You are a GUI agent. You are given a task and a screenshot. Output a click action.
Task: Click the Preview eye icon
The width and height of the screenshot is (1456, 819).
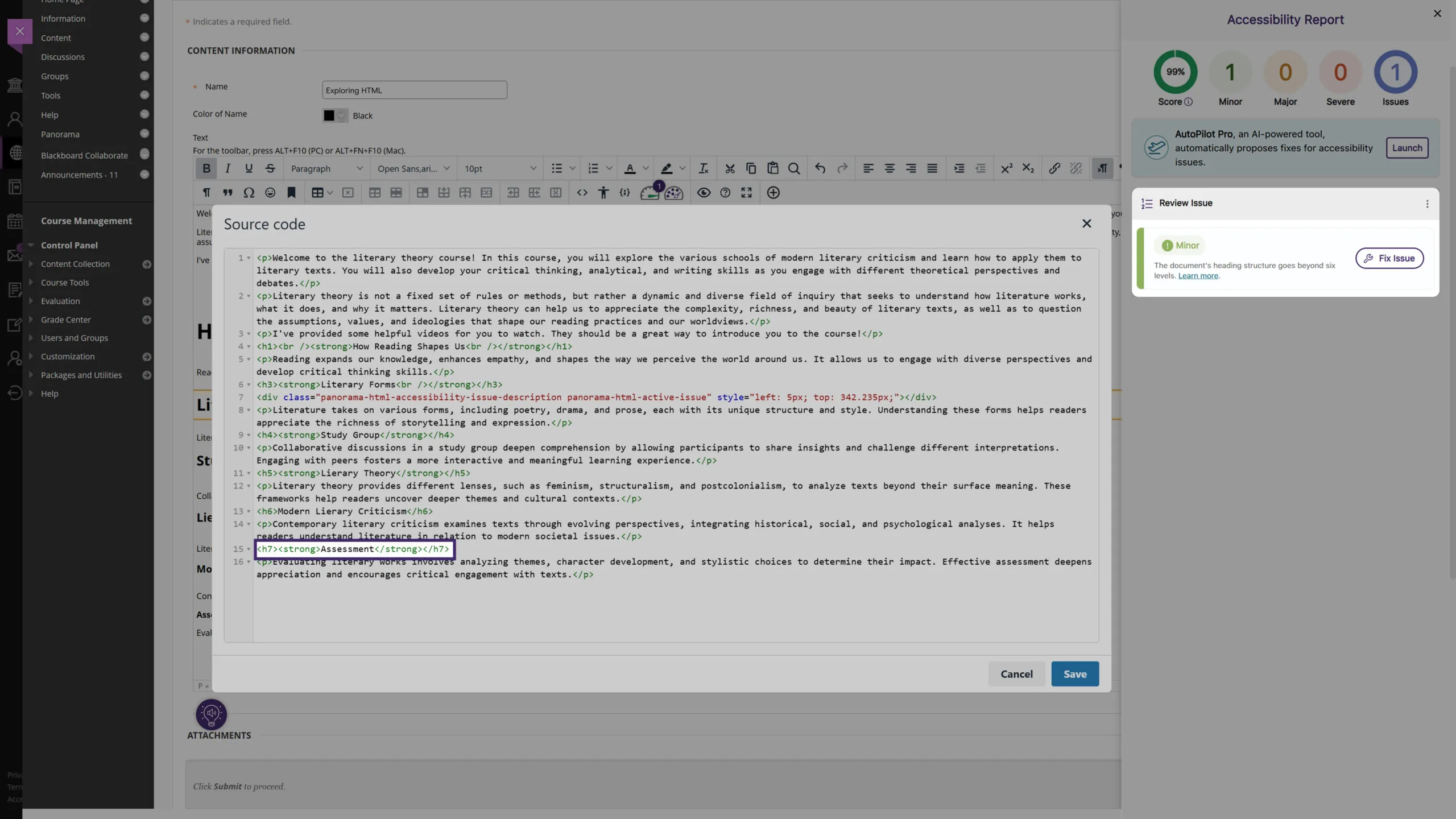(x=704, y=193)
